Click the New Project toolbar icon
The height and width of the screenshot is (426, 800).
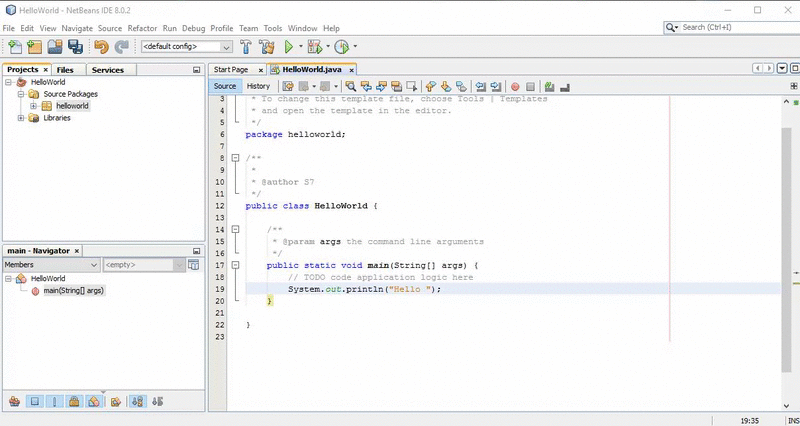tap(34, 47)
